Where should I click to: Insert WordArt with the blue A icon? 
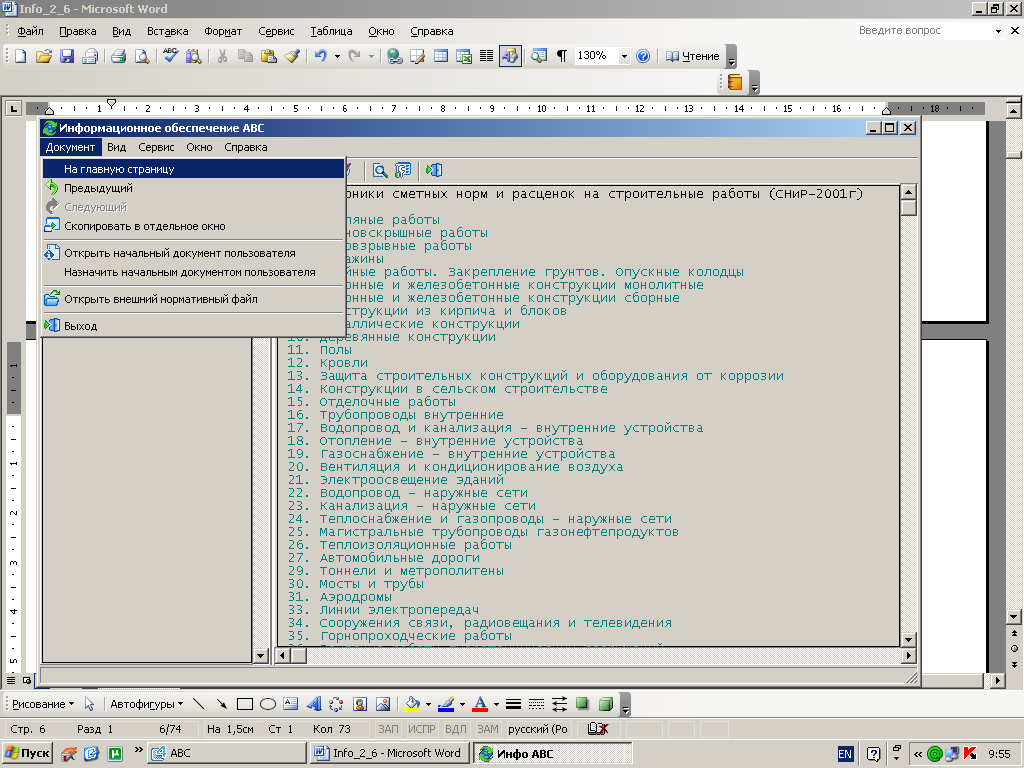tap(314, 704)
